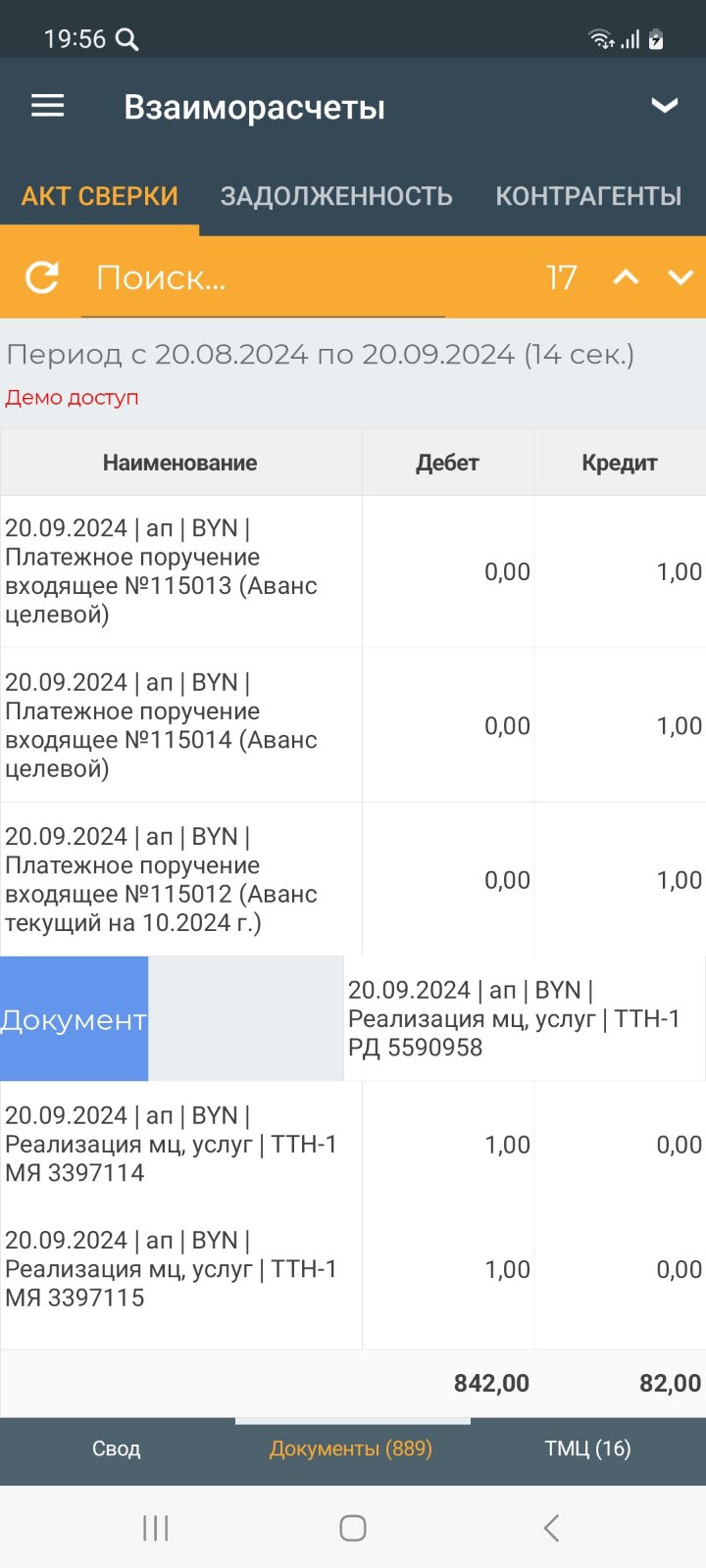Screen dimensions: 706x1568
Task: Select the Документы (889) bottom tab
Action: (x=351, y=1448)
